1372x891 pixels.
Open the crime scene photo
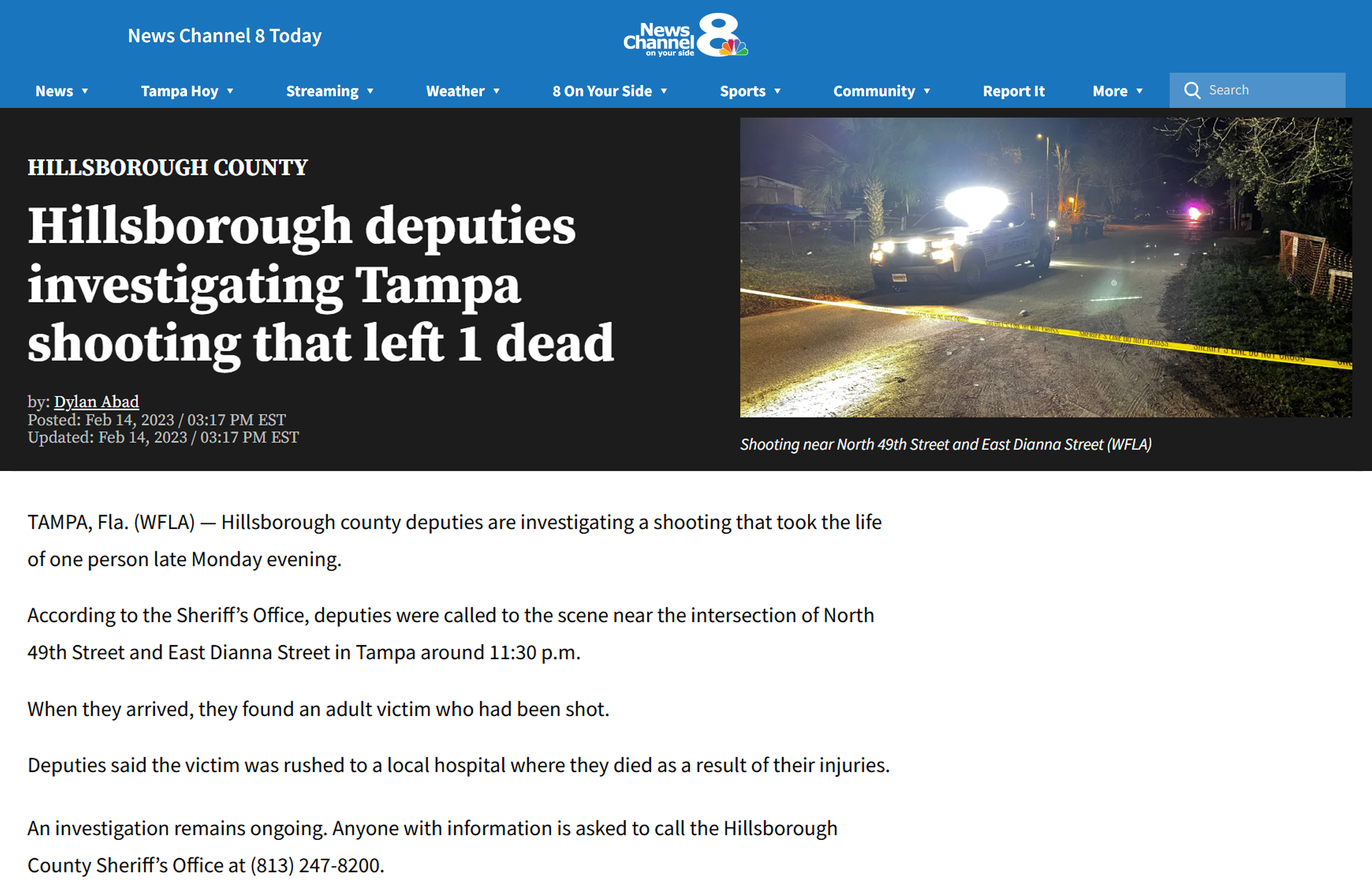click(x=1045, y=267)
